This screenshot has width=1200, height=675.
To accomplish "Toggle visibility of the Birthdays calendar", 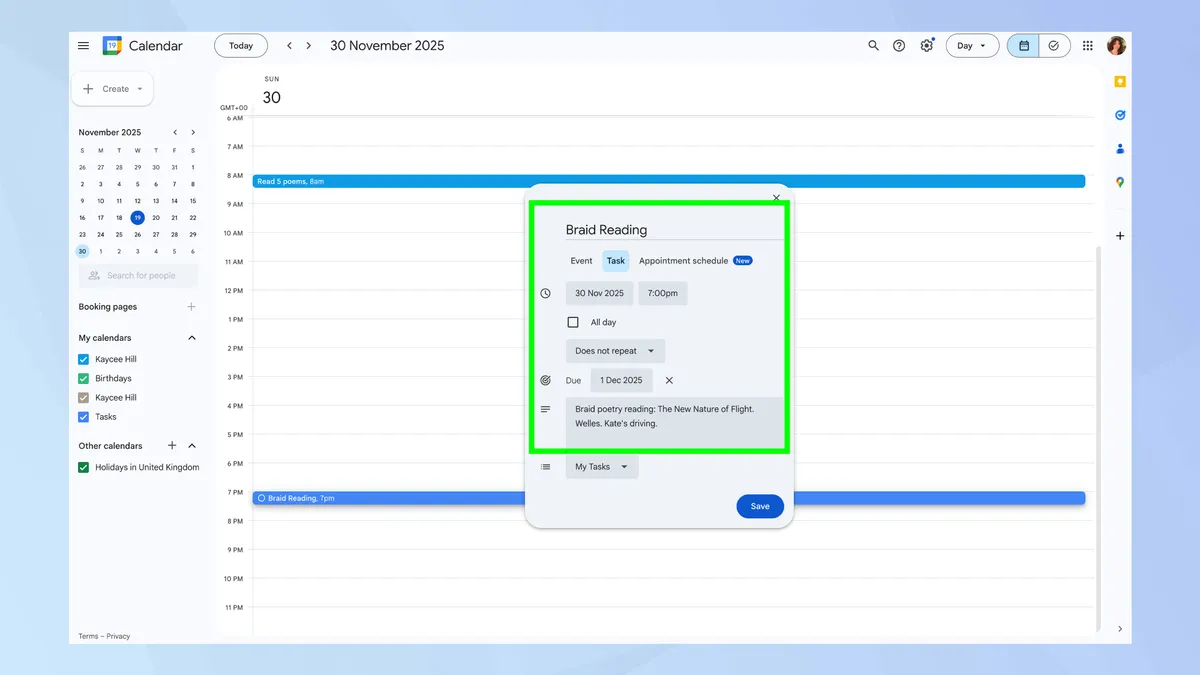I will click(83, 378).
